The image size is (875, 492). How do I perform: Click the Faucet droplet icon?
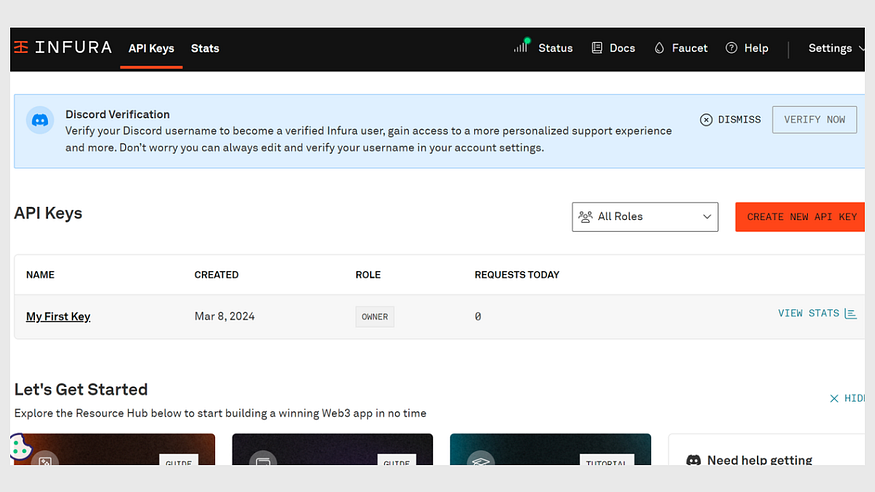(x=659, y=48)
